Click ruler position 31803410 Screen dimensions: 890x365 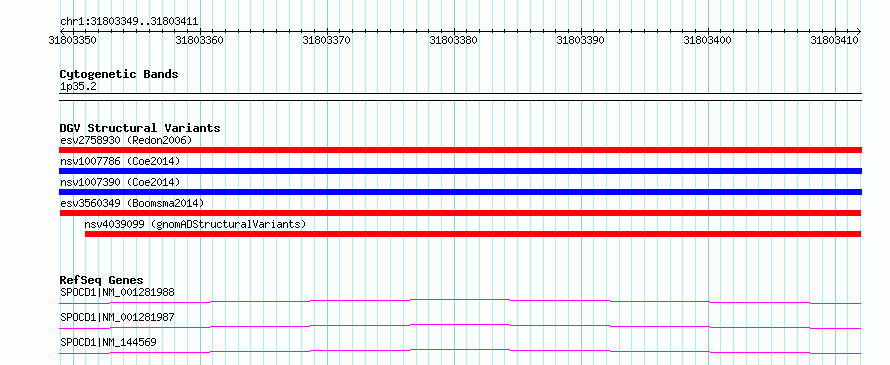(x=834, y=40)
